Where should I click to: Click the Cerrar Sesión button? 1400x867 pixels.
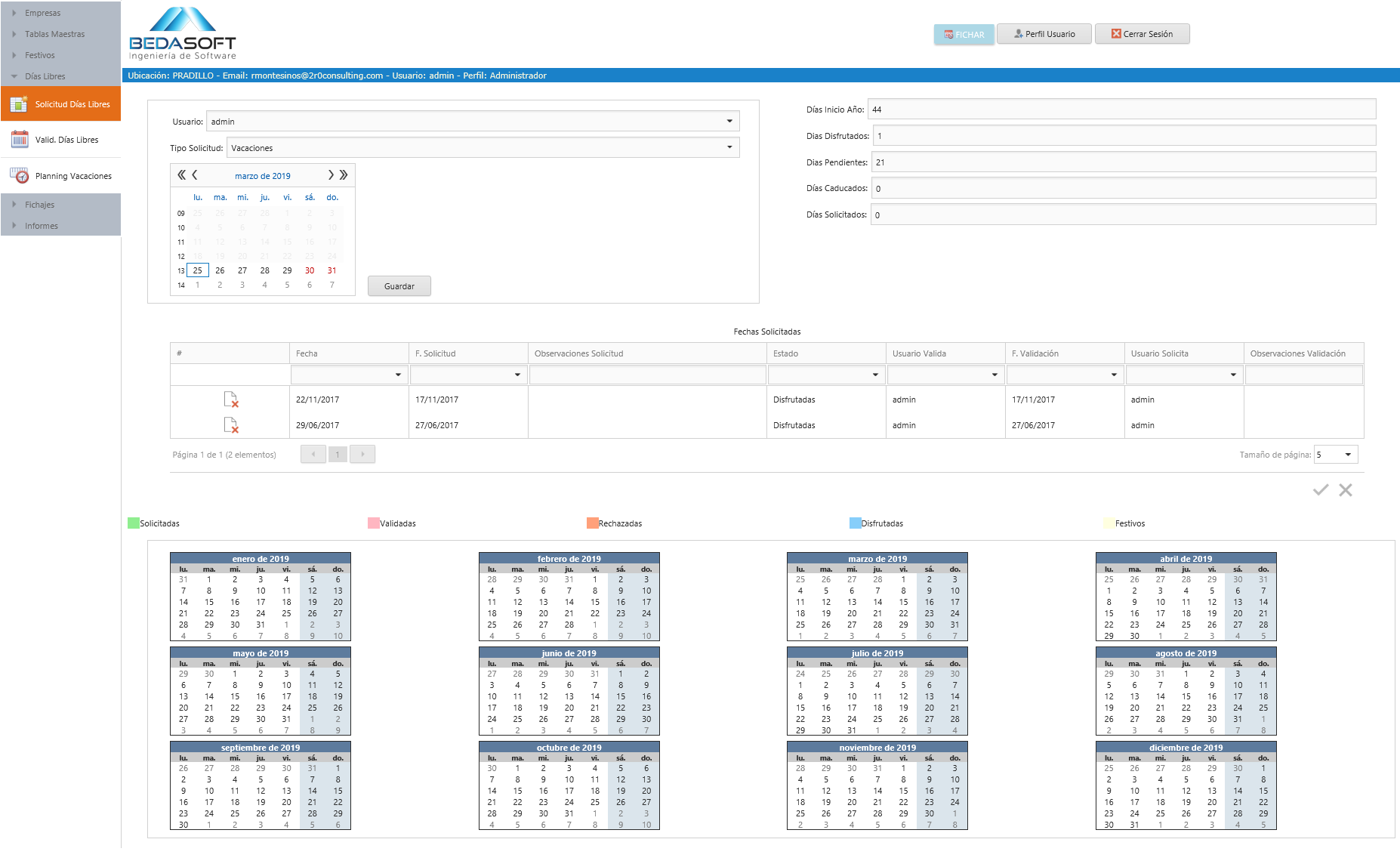[x=1142, y=34]
